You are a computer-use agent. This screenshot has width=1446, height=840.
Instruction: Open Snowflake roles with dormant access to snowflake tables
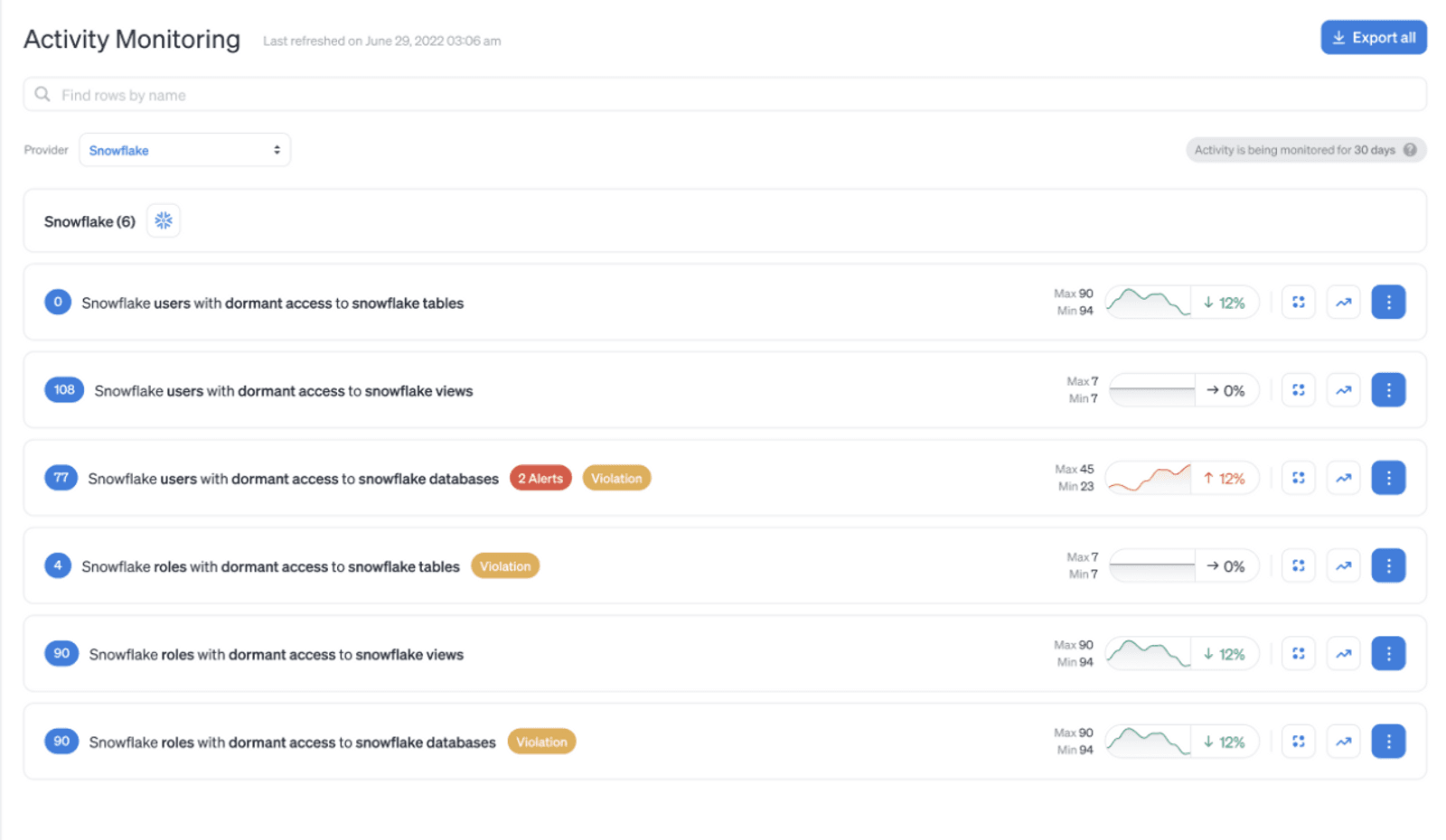[270, 566]
